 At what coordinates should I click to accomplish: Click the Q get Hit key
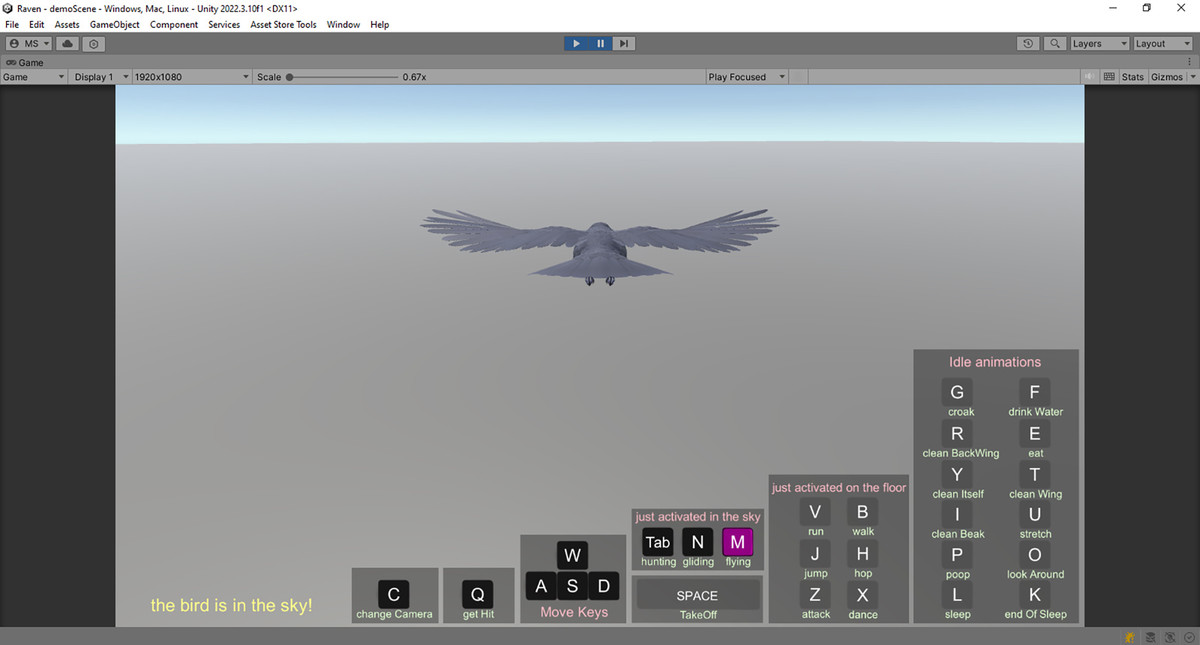pyautogui.click(x=478, y=595)
